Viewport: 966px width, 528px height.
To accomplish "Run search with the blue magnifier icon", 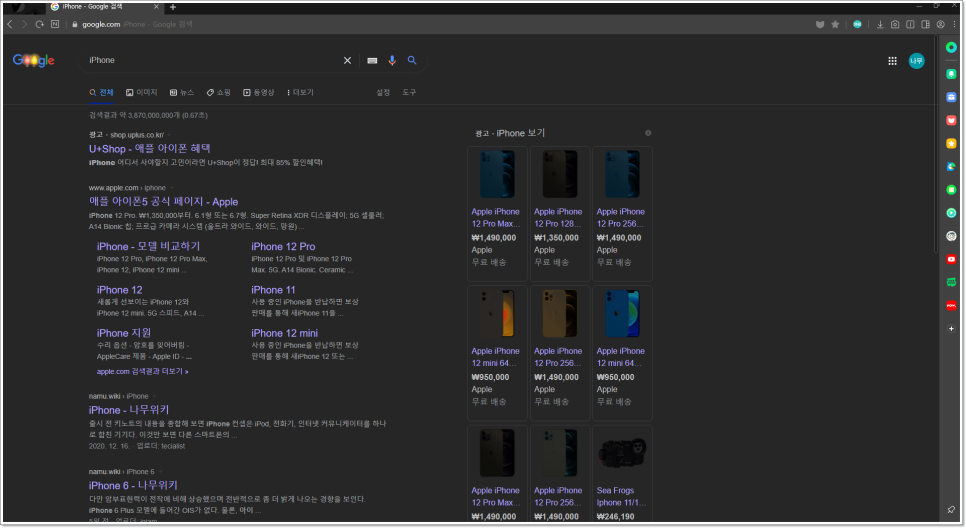I will [x=412, y=60].
